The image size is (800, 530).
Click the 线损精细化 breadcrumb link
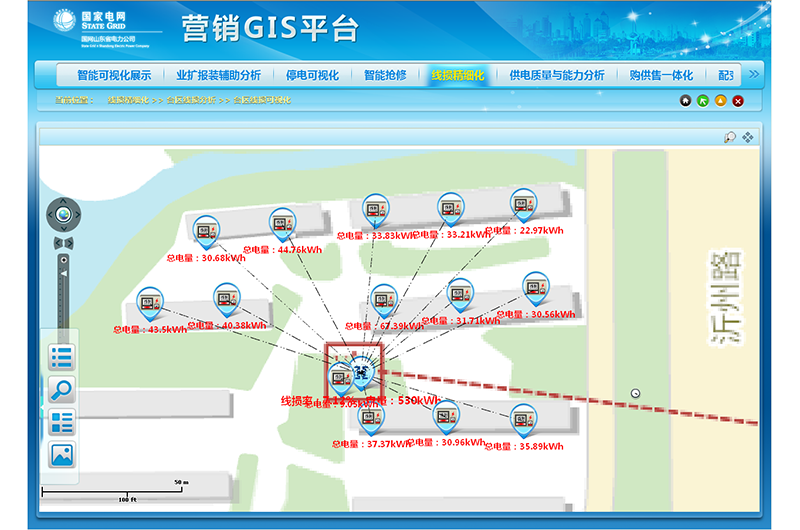[x=127, y=100]
